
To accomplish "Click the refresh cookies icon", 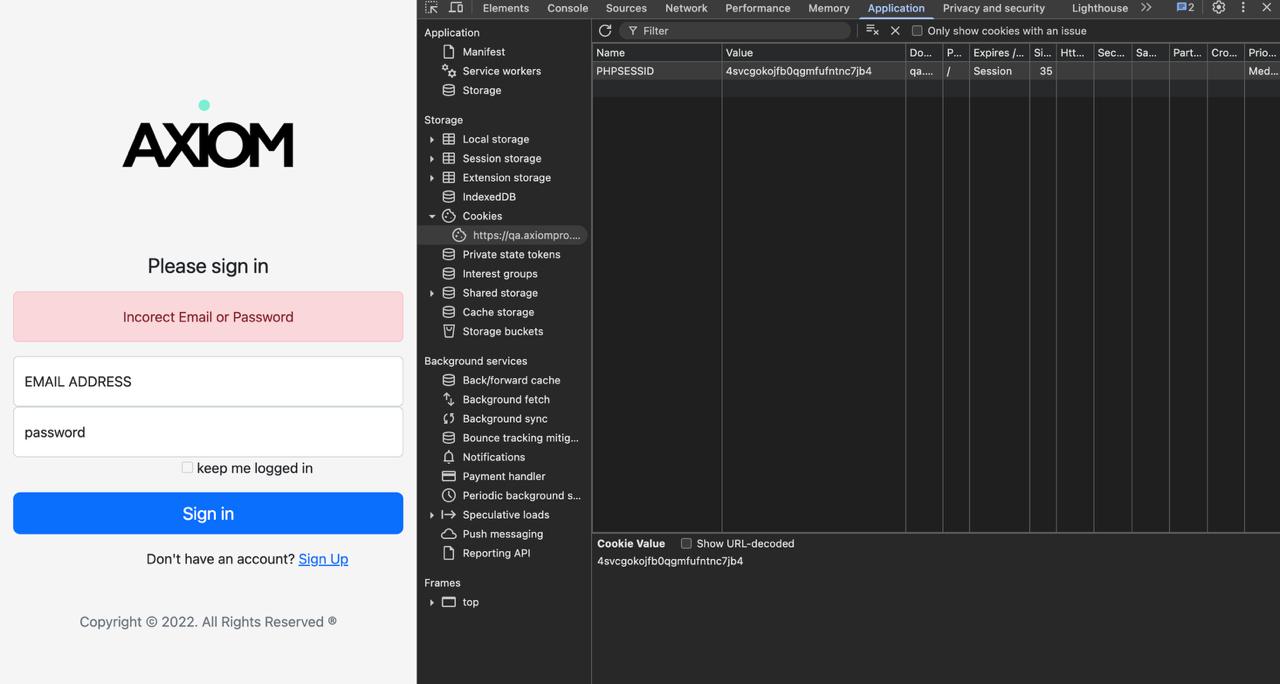I will tap(605, 31).
